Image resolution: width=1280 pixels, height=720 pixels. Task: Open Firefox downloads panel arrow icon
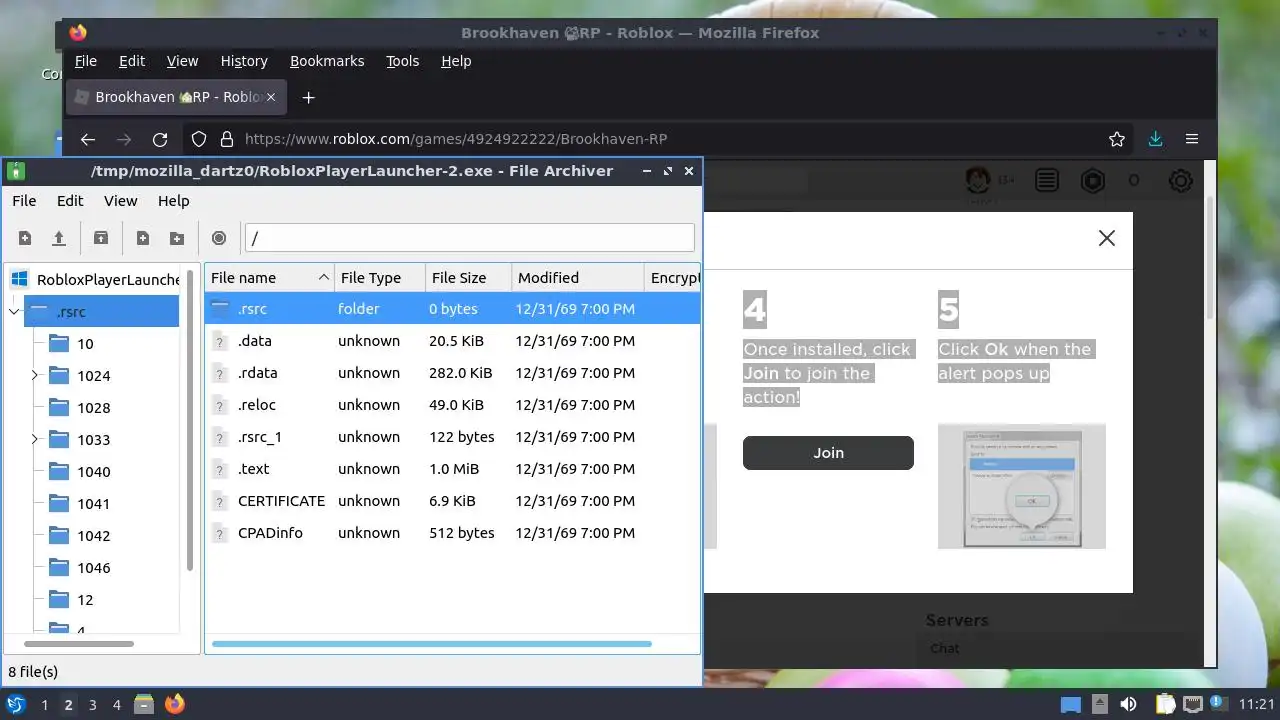click(x=1155, y=139)
